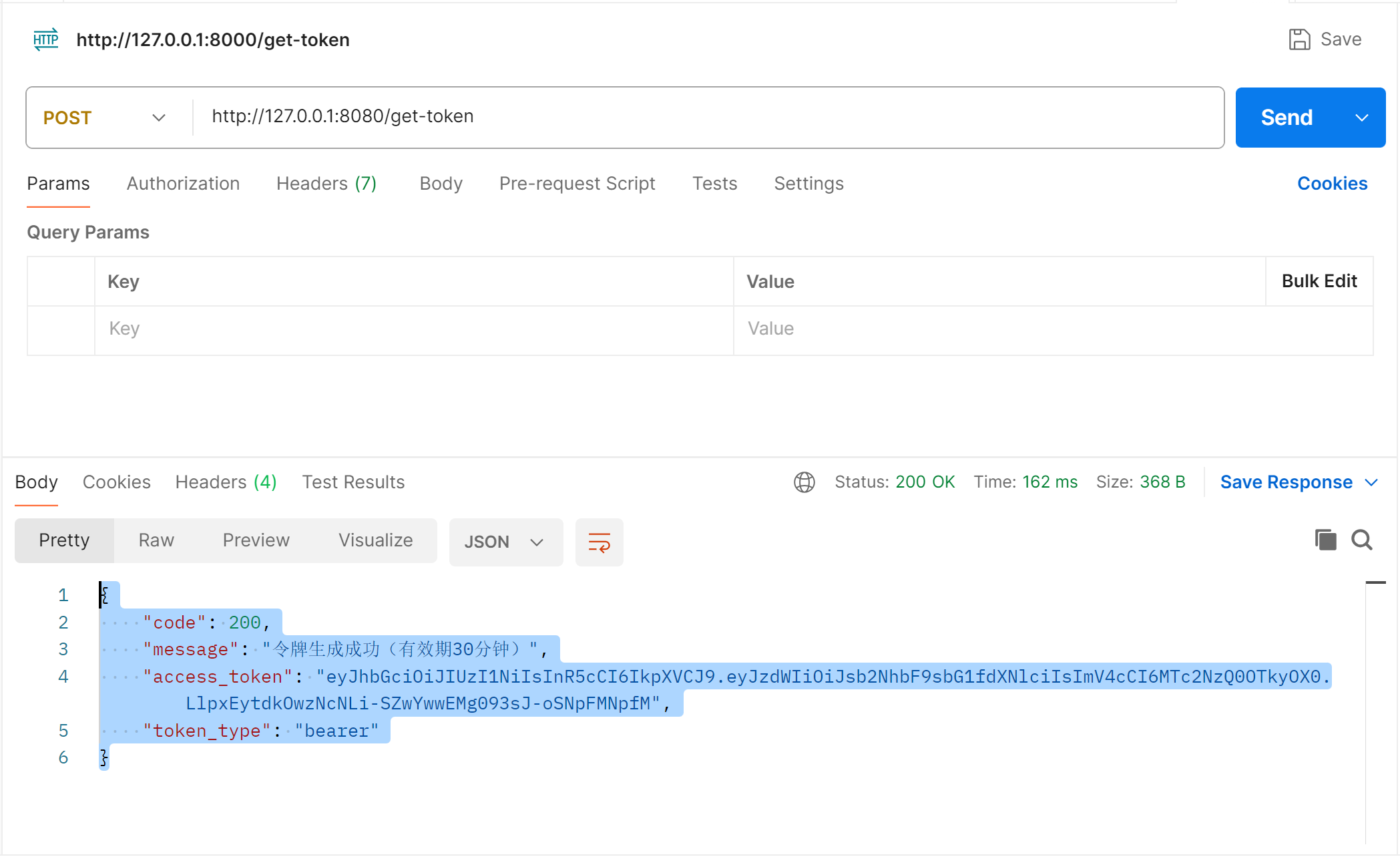Click the Save floppy disk icon
Viewport: 1400px width, 857px height.
1299,39
